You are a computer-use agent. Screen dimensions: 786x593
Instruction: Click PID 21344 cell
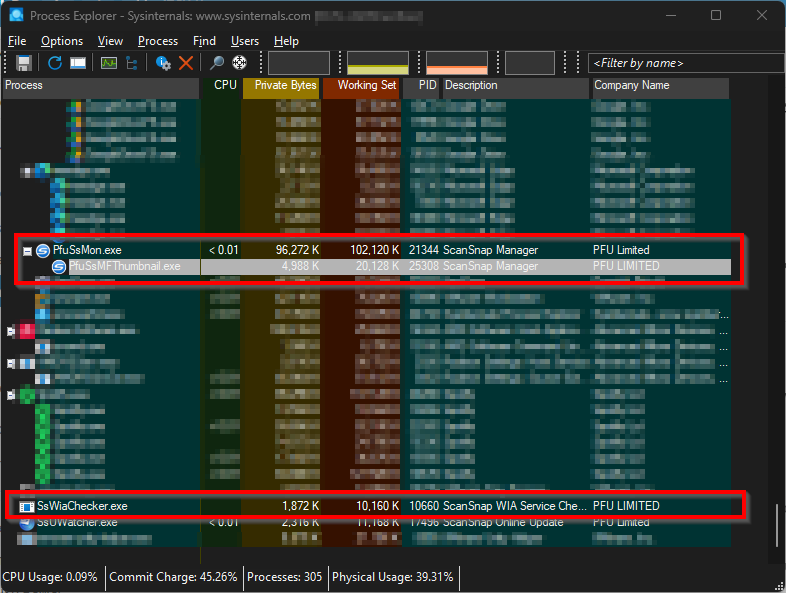424,250
